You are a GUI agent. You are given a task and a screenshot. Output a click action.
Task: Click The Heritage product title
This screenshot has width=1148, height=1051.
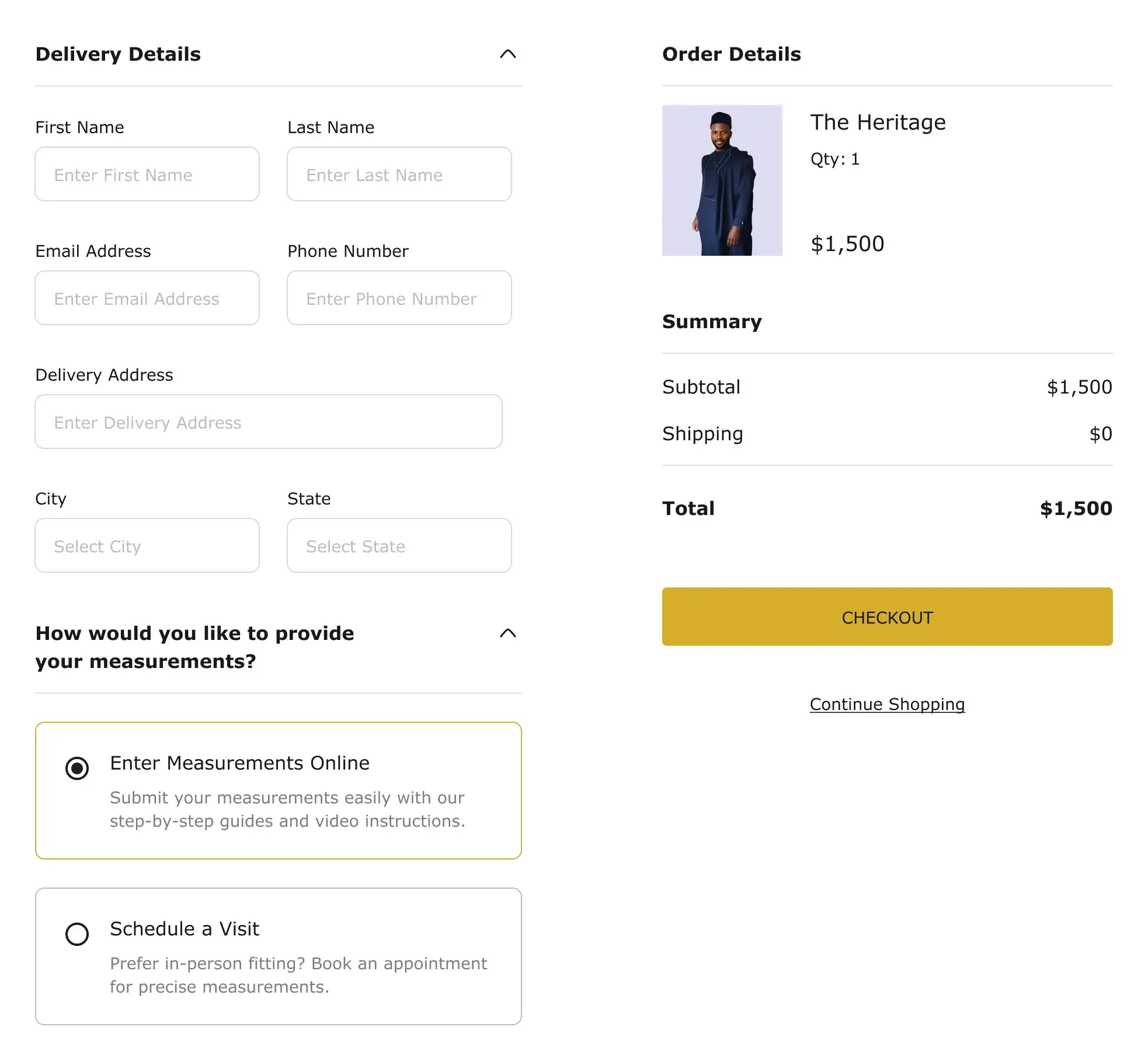tap(878, 123)
